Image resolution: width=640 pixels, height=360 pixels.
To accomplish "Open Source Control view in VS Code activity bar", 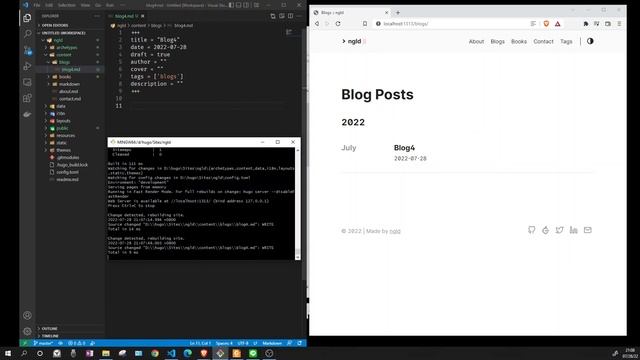I will coord(27,50).
